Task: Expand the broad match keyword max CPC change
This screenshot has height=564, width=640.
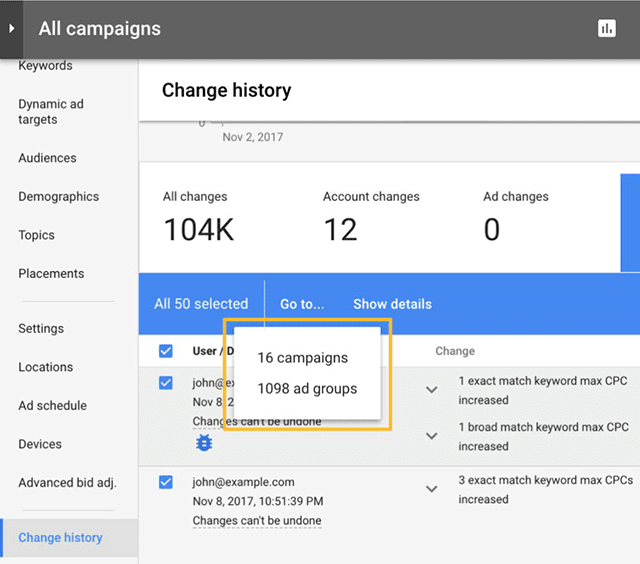Action: coord(432,436)
